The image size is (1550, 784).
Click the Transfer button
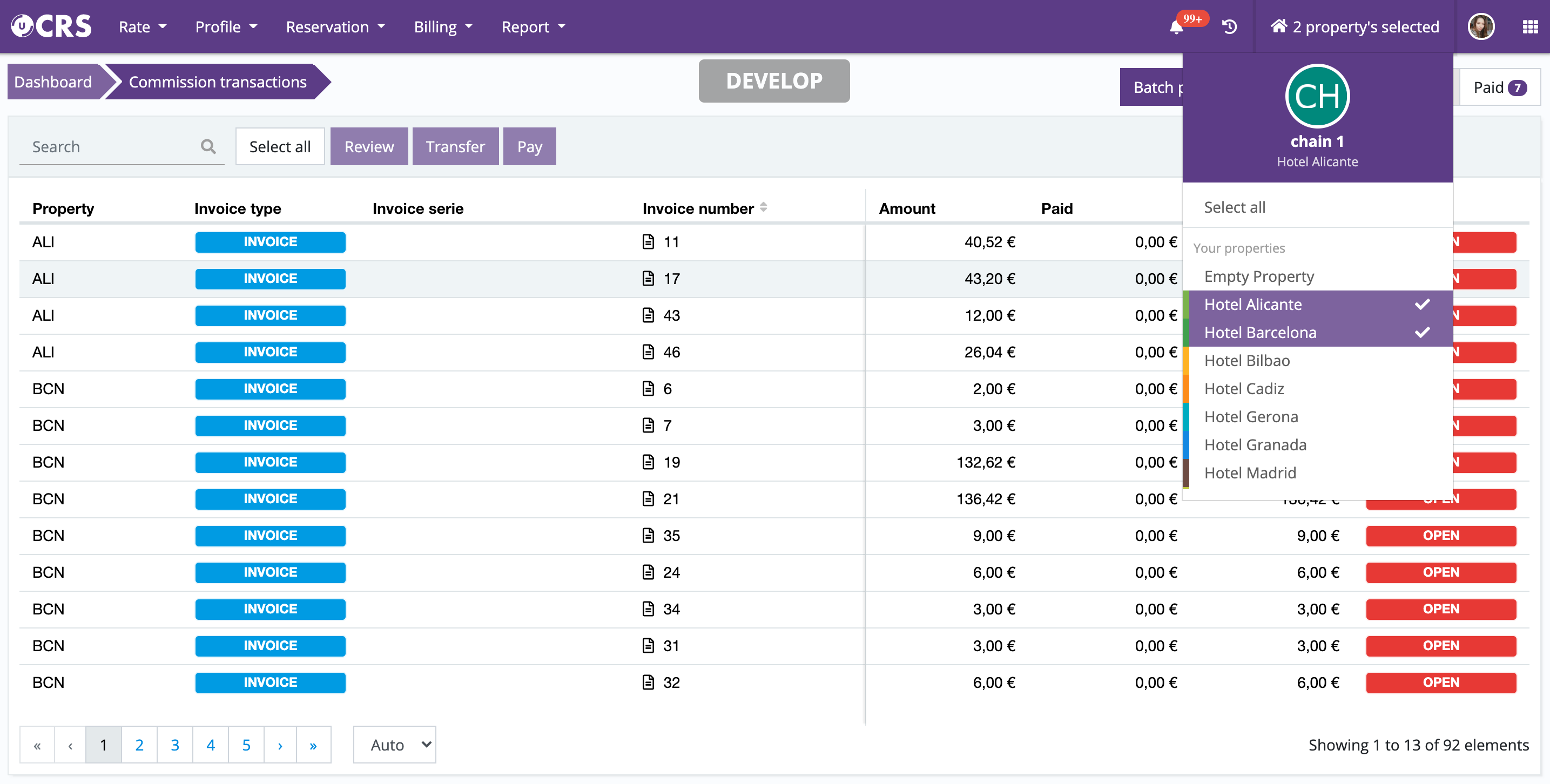pyautogui.click(x=455, y=146)
